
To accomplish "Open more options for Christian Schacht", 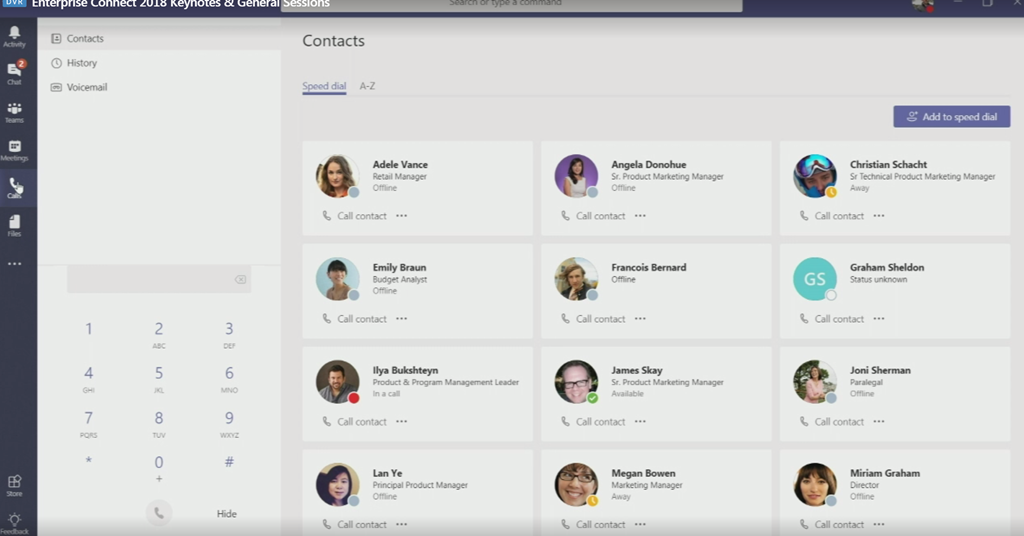I will 878,215.
